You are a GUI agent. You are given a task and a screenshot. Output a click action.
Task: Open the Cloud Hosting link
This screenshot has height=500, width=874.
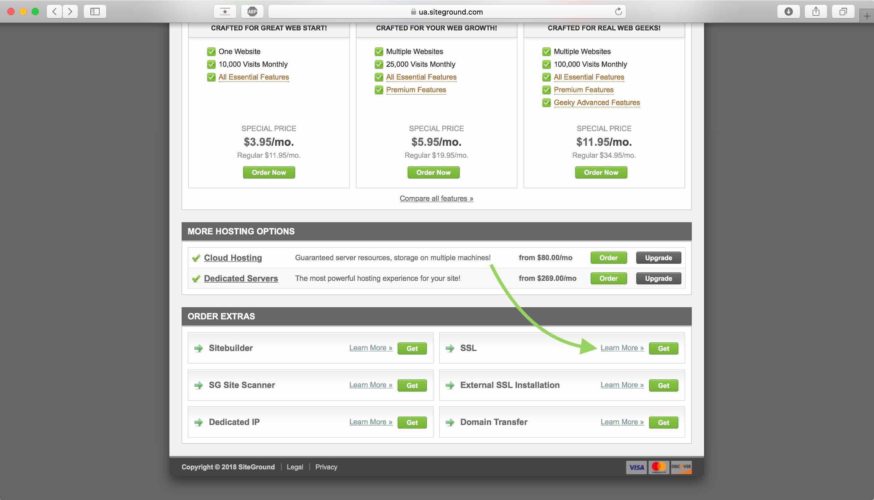tap(233, 258)
